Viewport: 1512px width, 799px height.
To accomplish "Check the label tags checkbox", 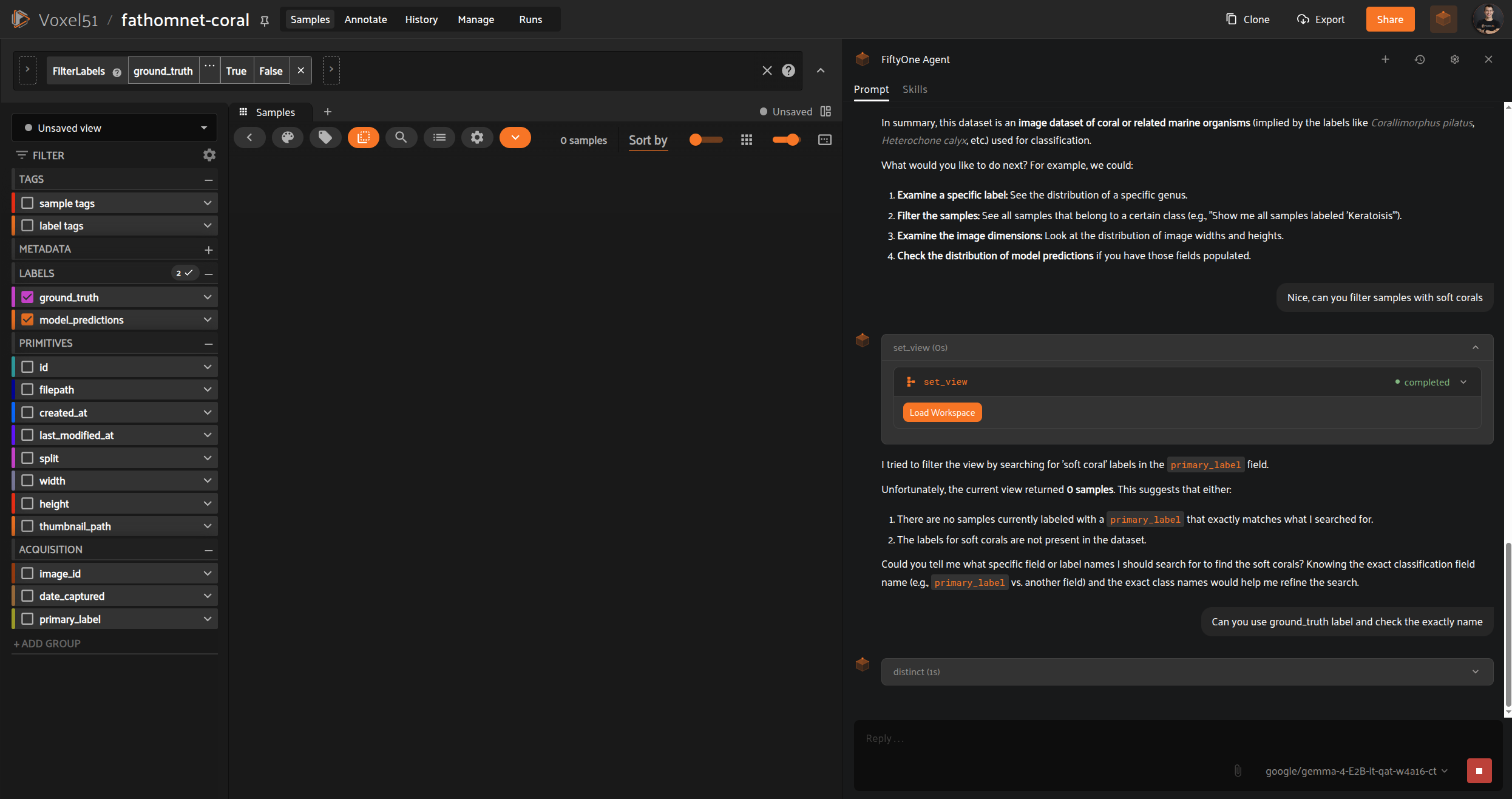I will coord(27,226).
